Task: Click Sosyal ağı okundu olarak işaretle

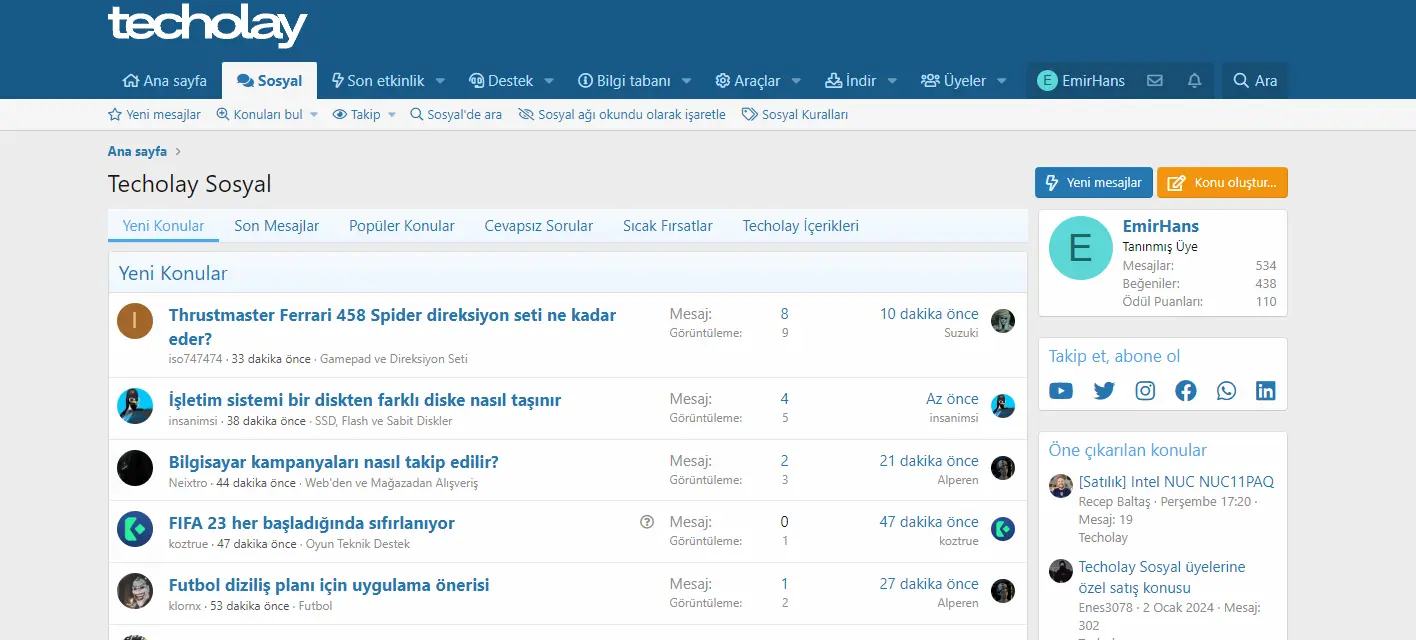Action: coord(622,115)
